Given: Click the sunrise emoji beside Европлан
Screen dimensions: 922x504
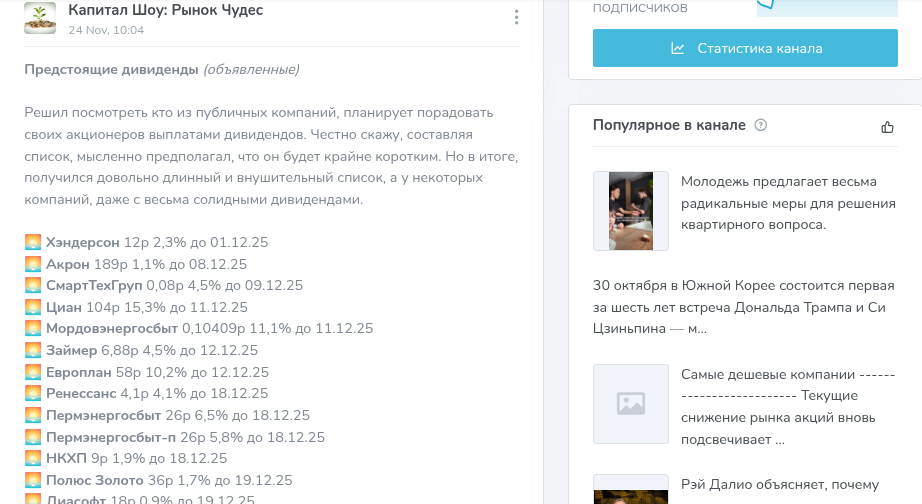Looking at the screenshot, I should pos(33,372).
